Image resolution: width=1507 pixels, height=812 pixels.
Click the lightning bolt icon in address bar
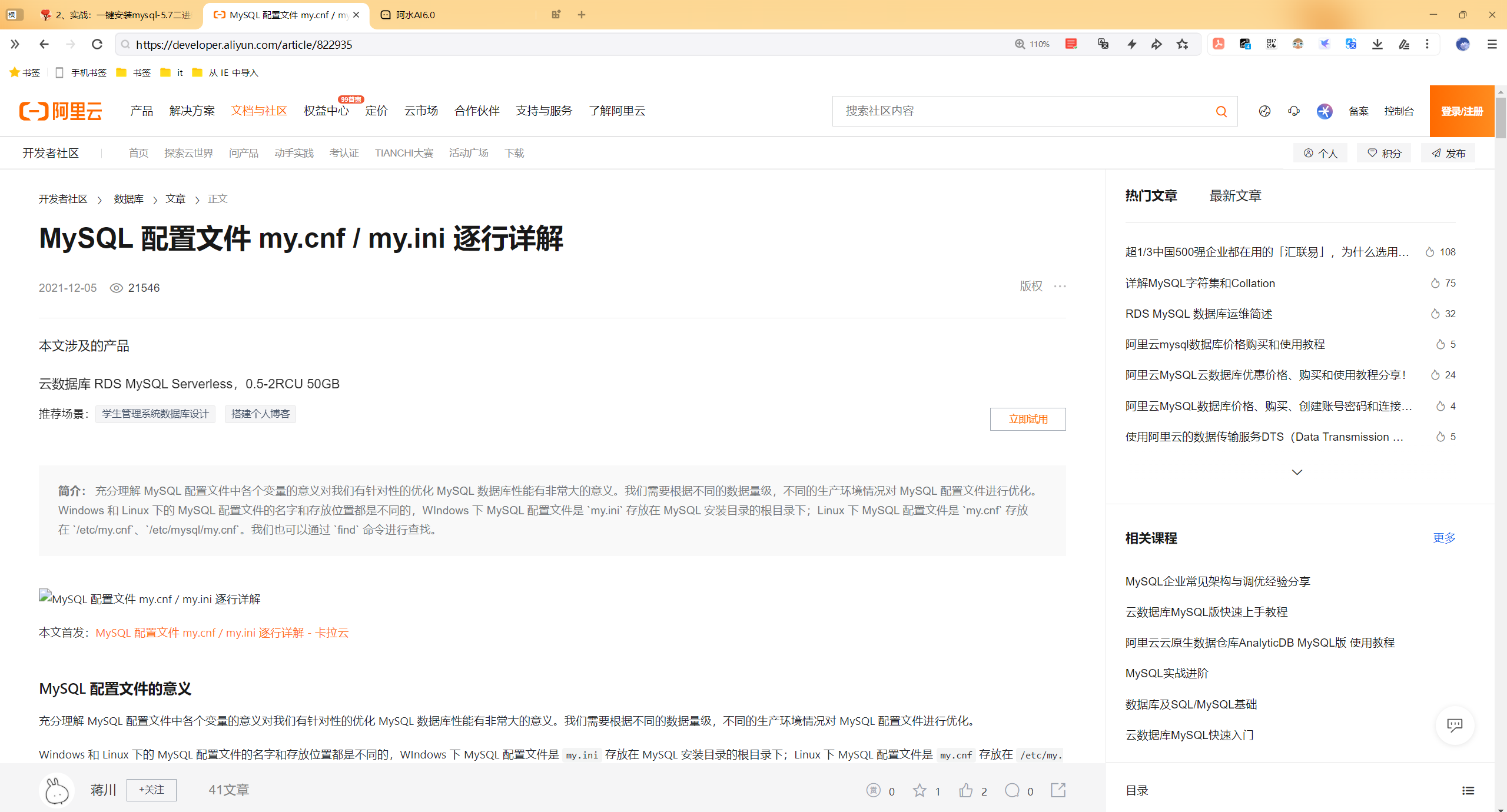(x=1131, y=44)
